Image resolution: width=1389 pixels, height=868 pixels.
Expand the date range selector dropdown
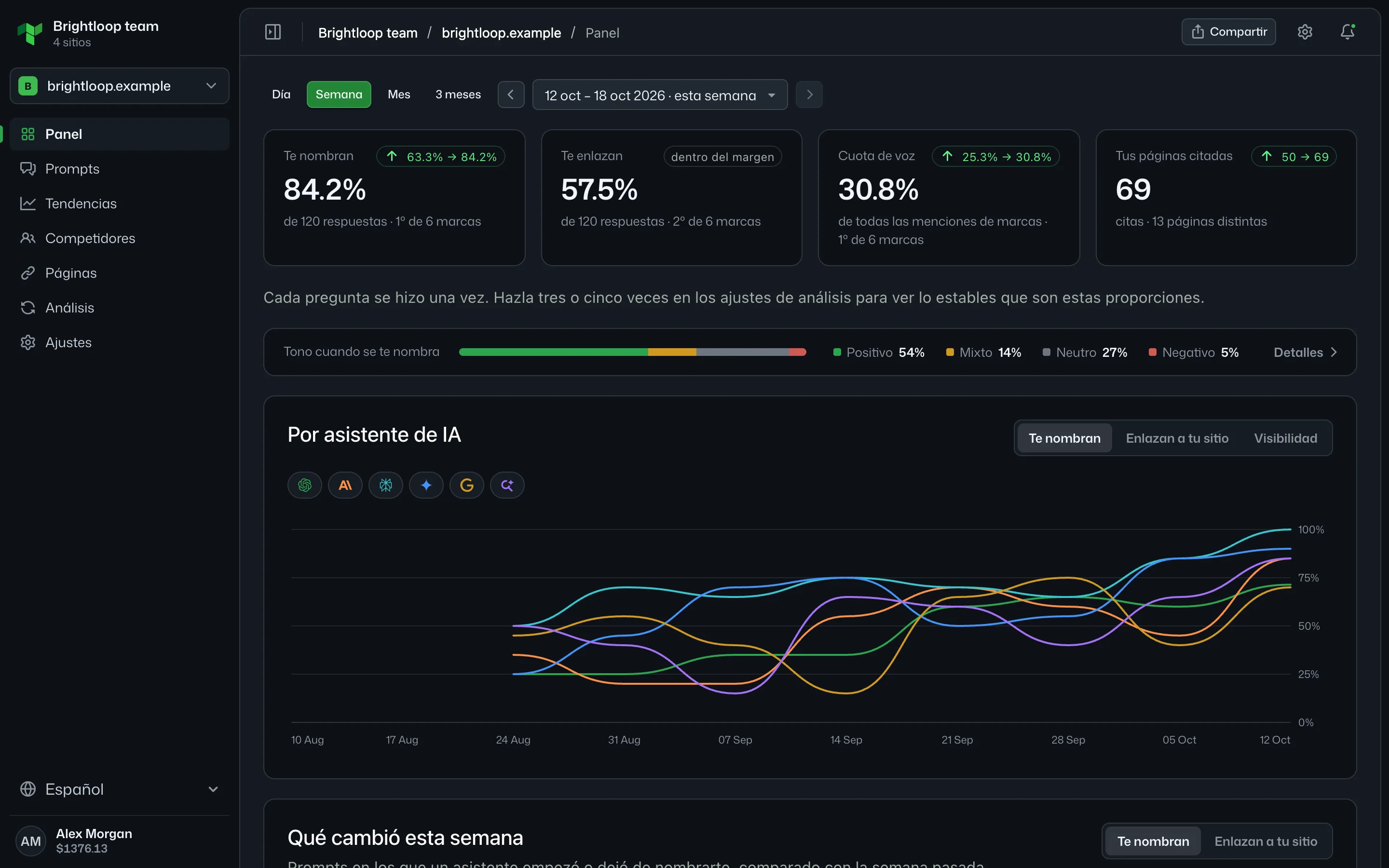click(x=660, y=95)
